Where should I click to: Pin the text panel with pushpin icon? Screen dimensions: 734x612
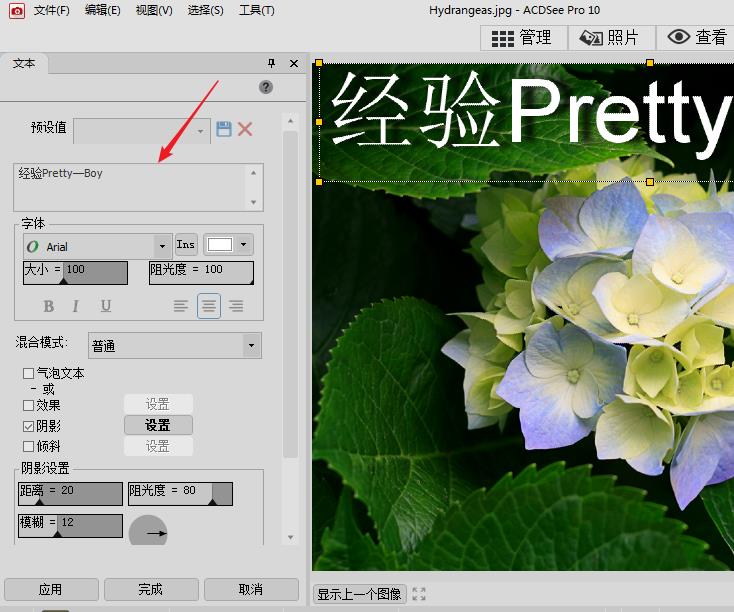click(x=271, y=63)
